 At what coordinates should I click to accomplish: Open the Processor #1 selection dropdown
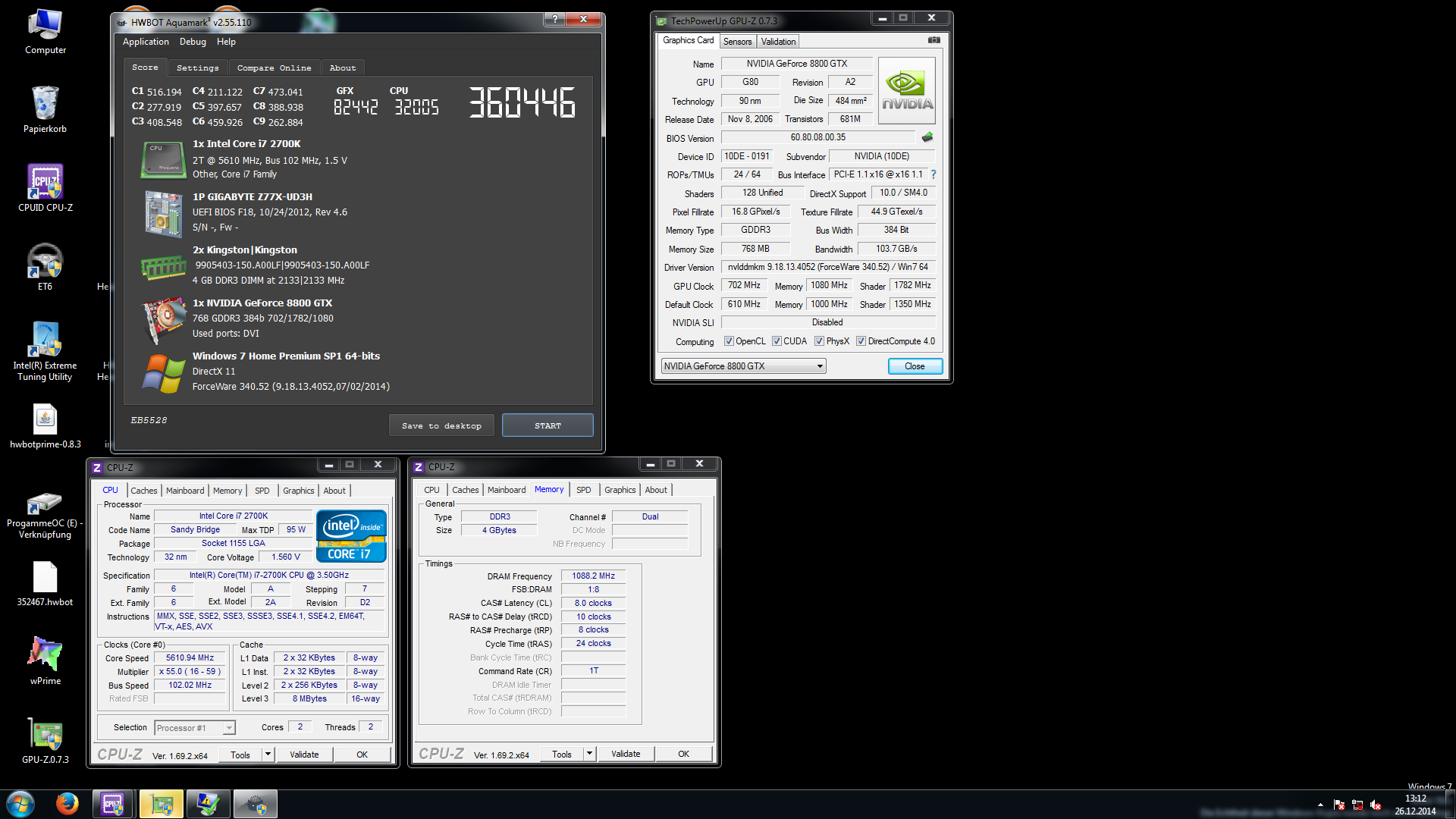195,728
